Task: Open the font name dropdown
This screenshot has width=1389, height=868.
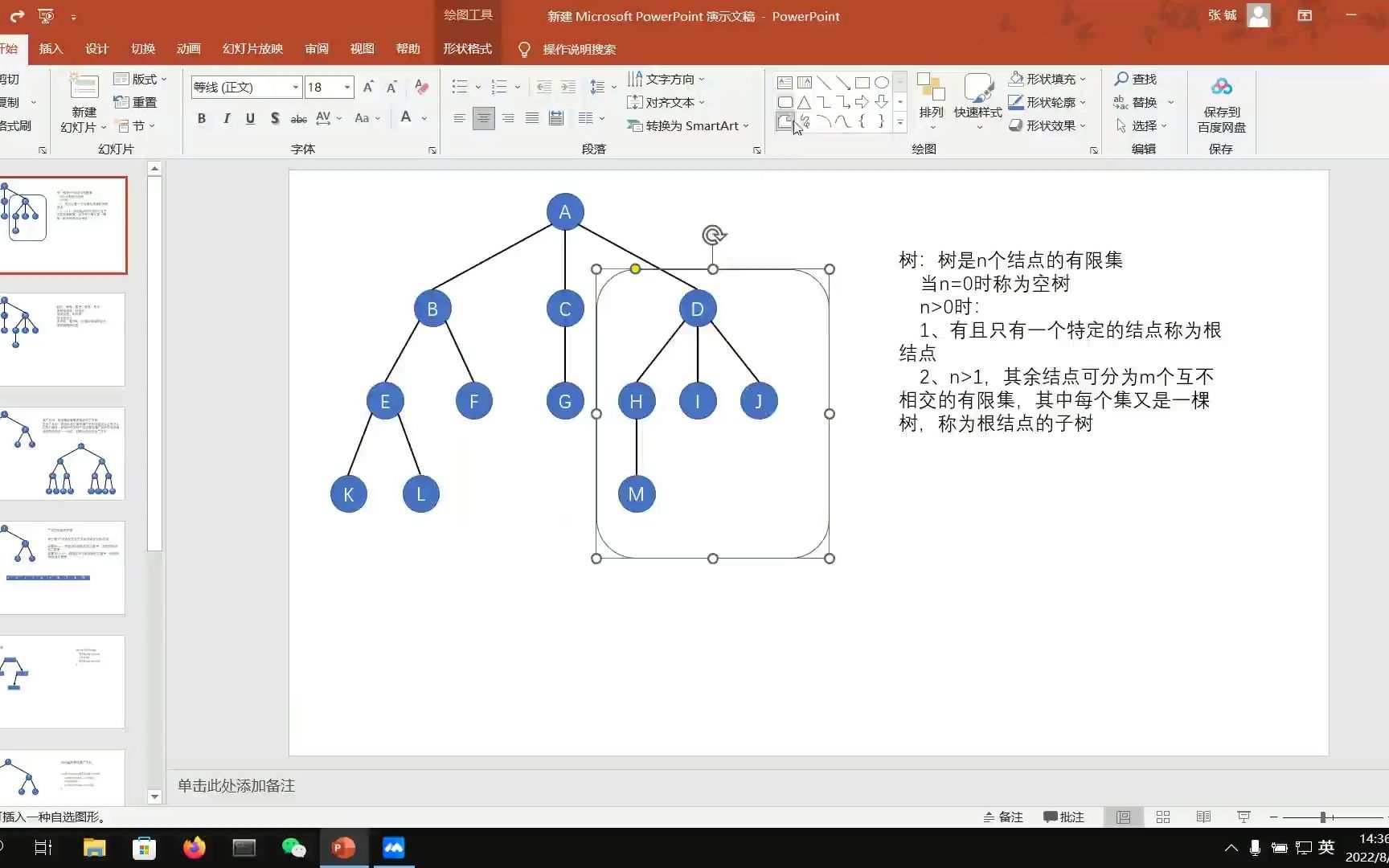Action: [295, 87]
